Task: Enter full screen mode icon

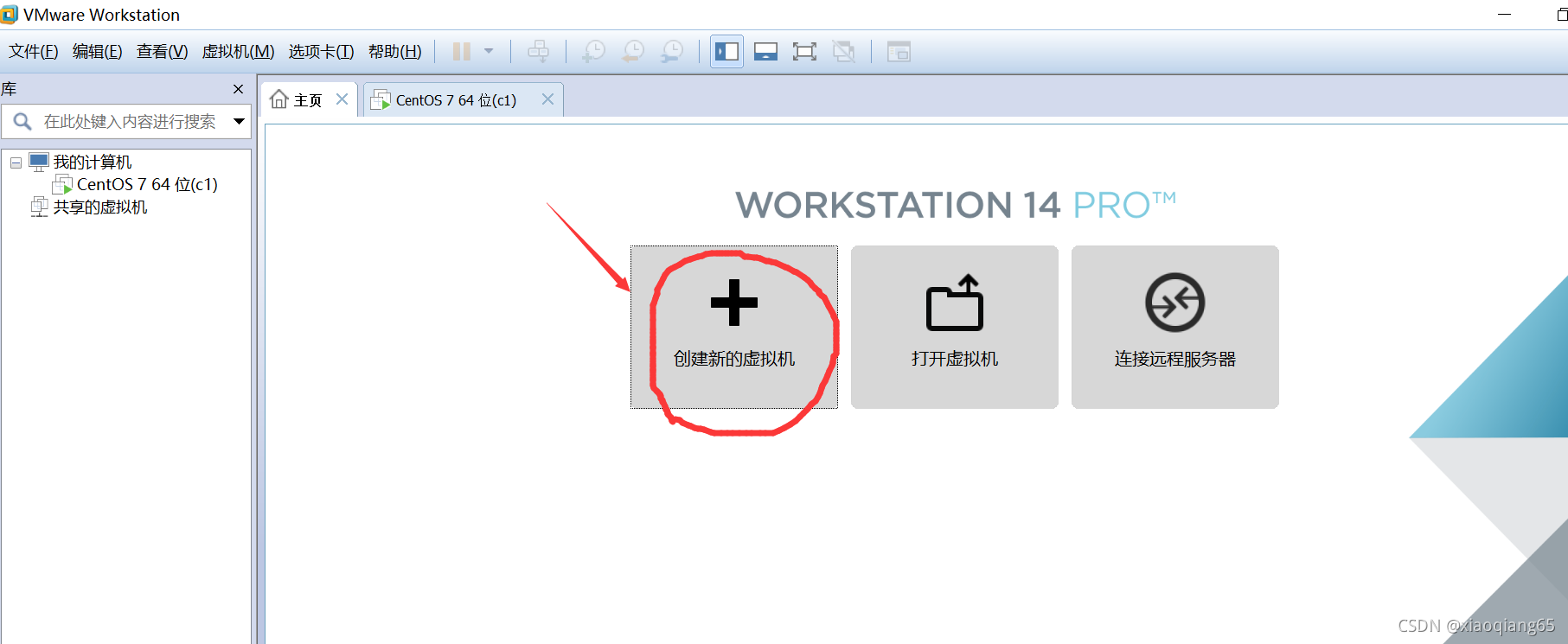Action: (804, 52)
